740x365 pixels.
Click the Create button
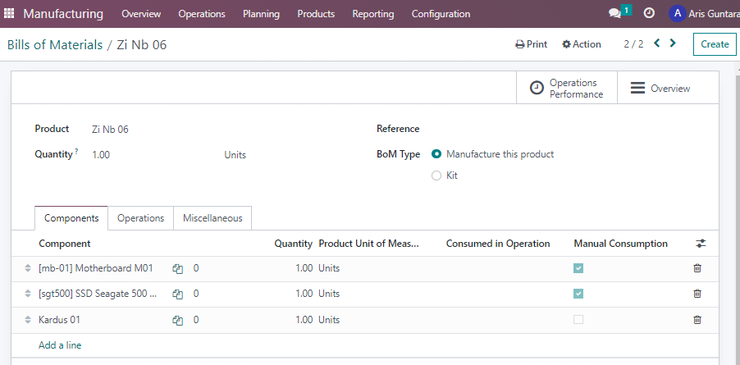pyautogui.click(x=715, y=44)
